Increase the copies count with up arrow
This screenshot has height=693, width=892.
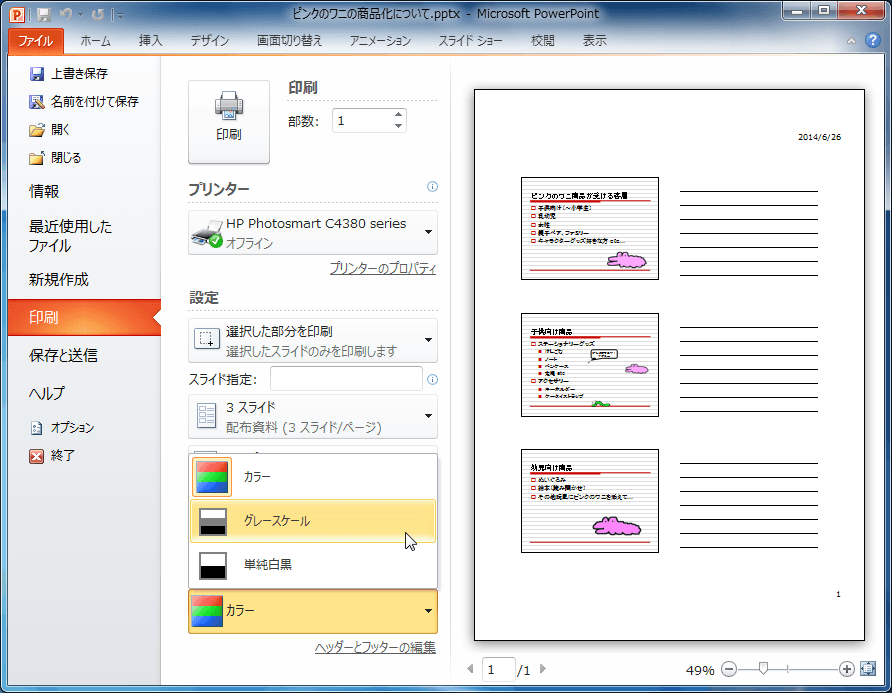[x=399, y=114]
